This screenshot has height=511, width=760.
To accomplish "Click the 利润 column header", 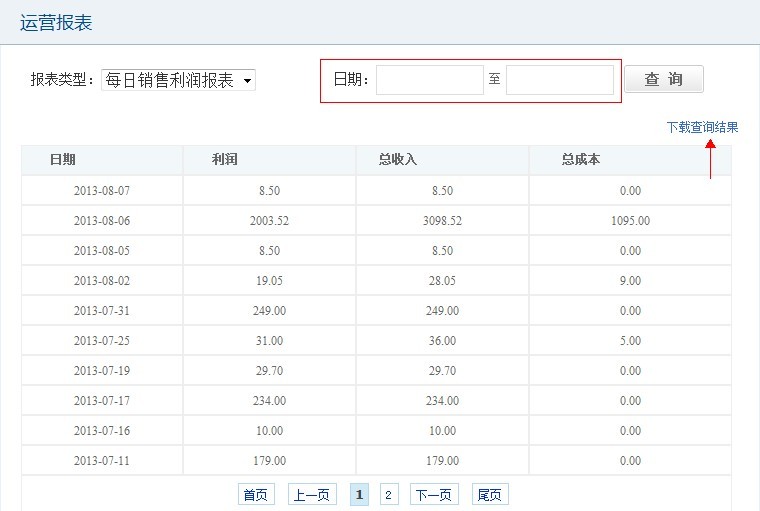I will click(224, 160).
